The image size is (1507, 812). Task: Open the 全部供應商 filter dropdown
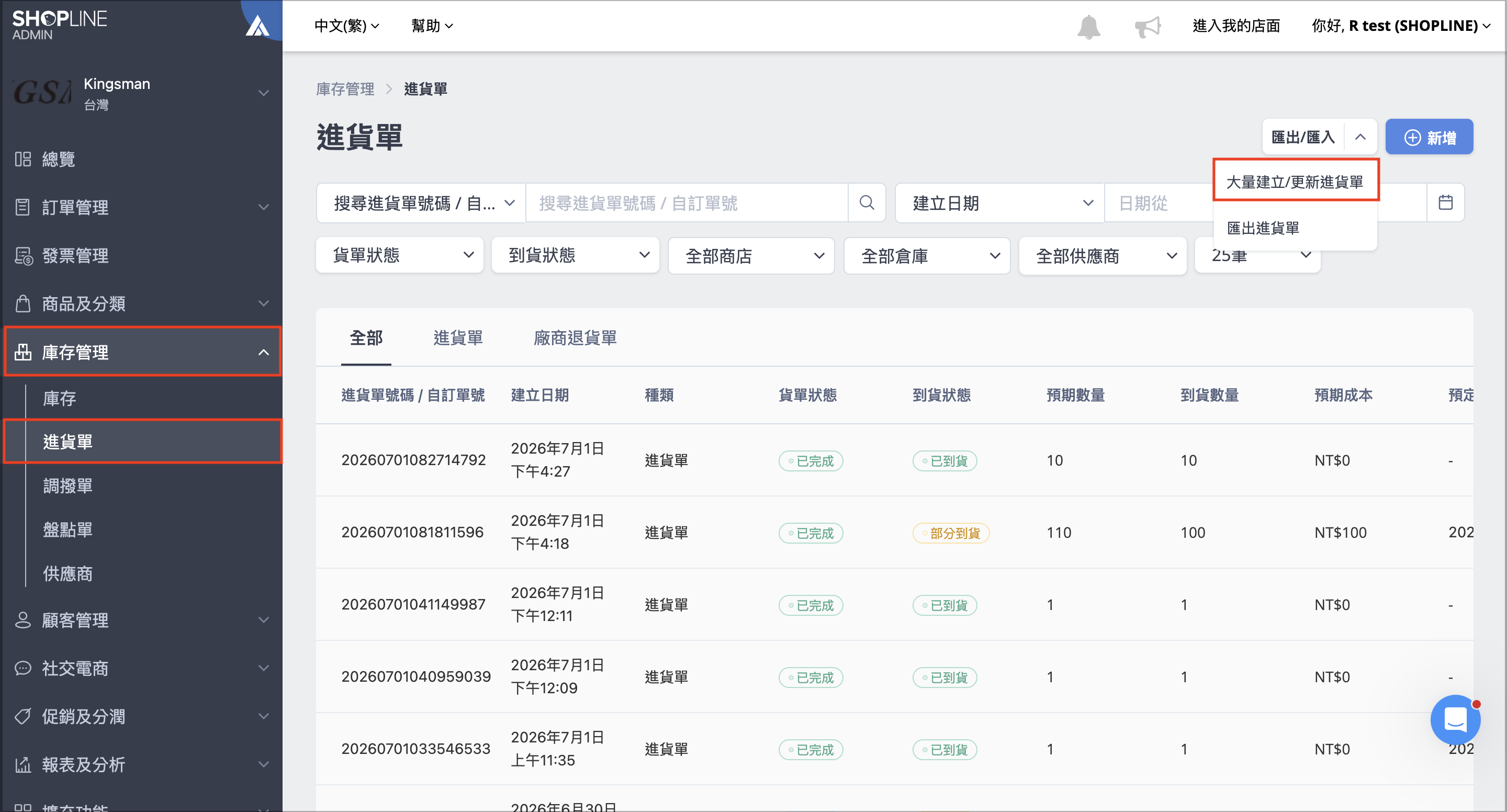click(1103, 256)
